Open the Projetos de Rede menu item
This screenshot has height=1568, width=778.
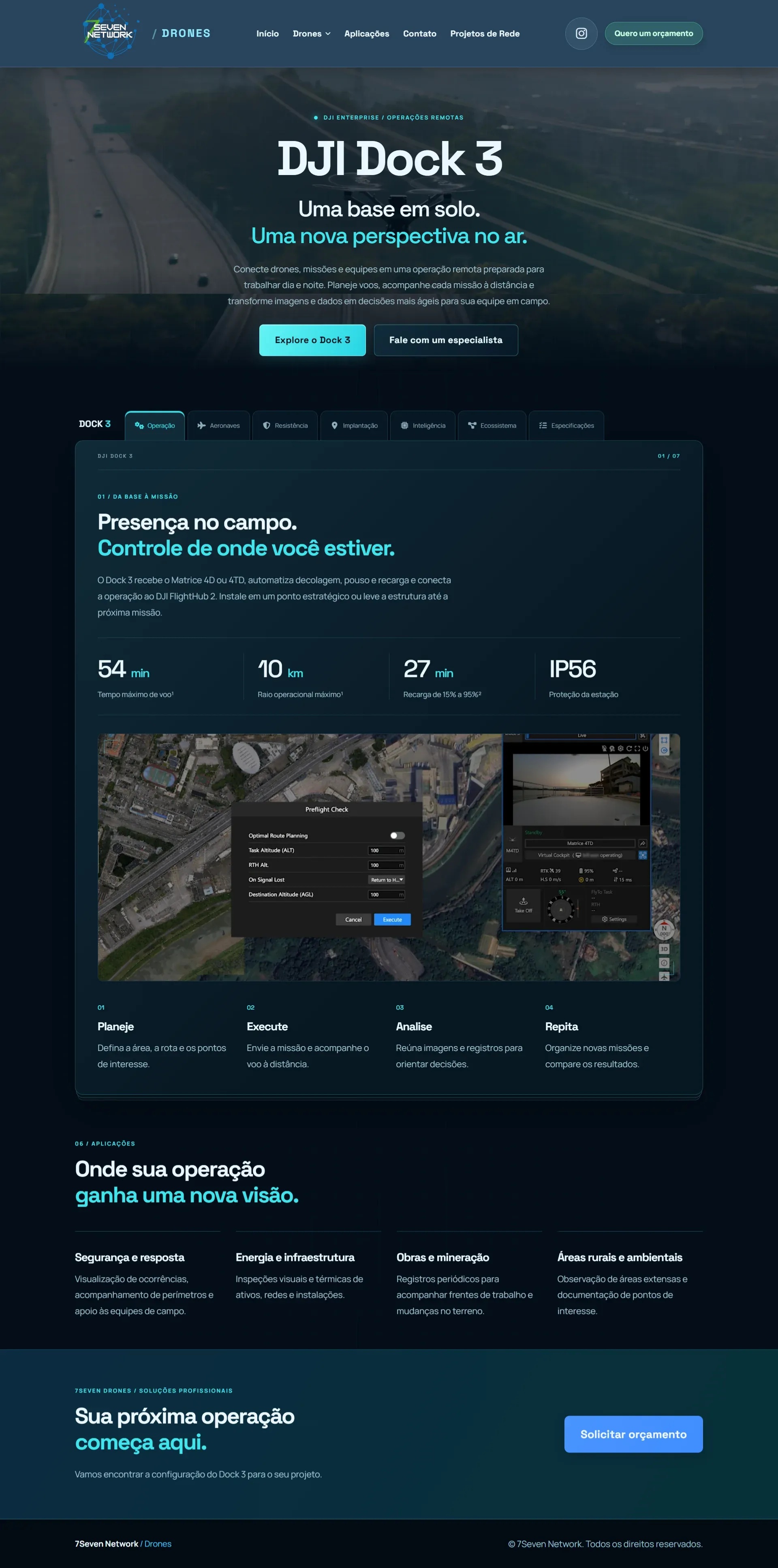tap(485, 34)
